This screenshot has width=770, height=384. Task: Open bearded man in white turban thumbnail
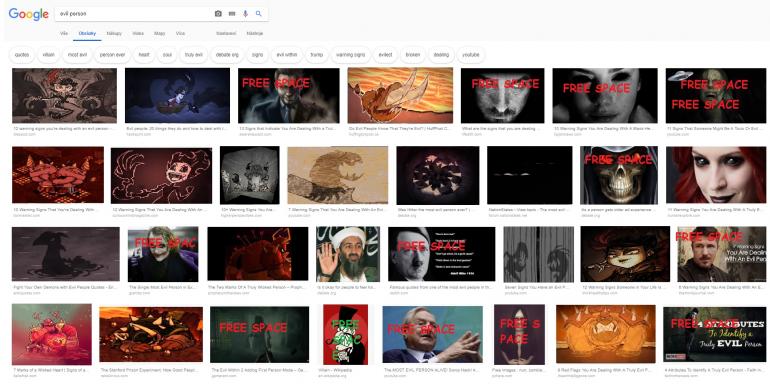pos(348,254)
